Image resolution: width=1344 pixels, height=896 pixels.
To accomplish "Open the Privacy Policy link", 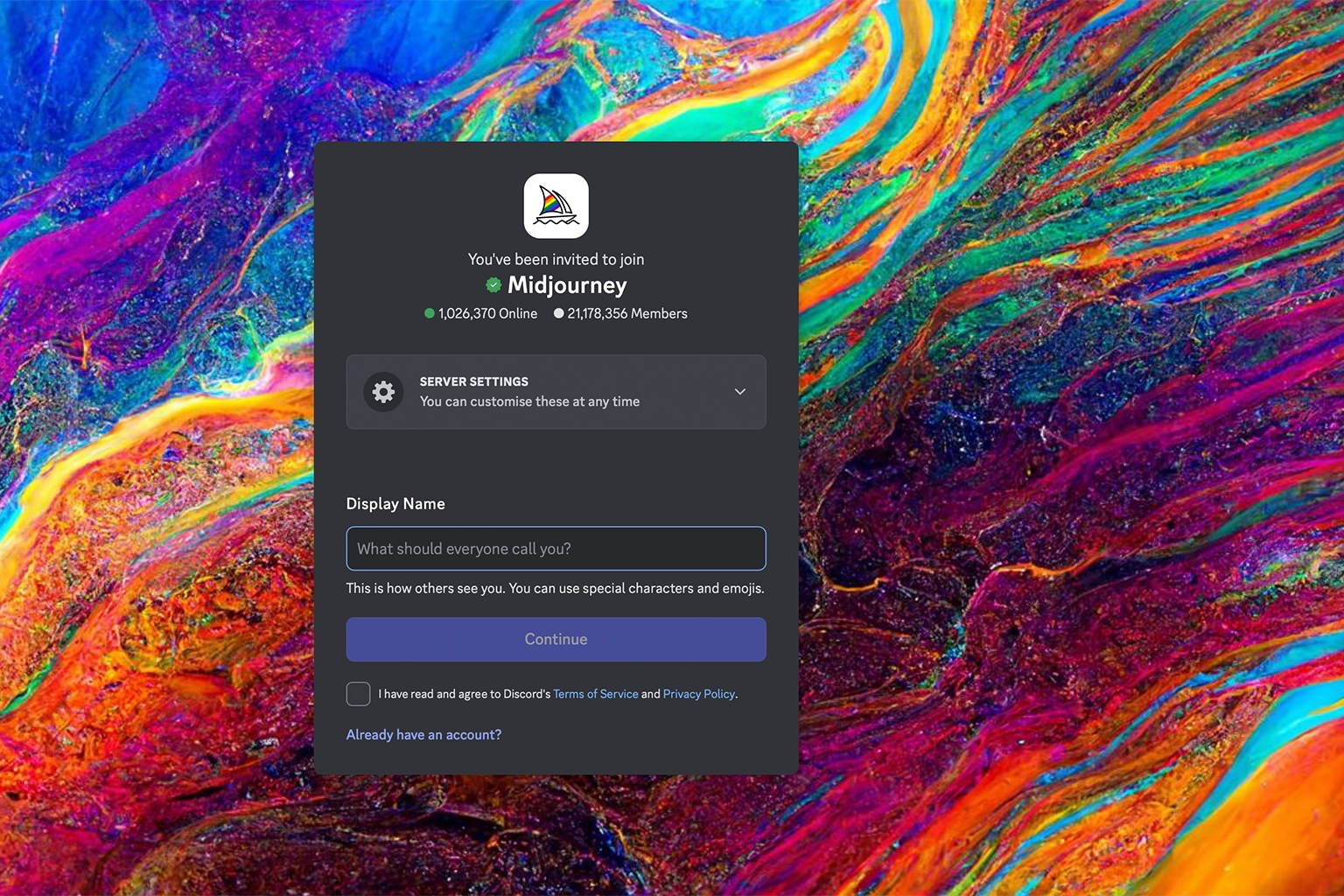I will 698,694.
